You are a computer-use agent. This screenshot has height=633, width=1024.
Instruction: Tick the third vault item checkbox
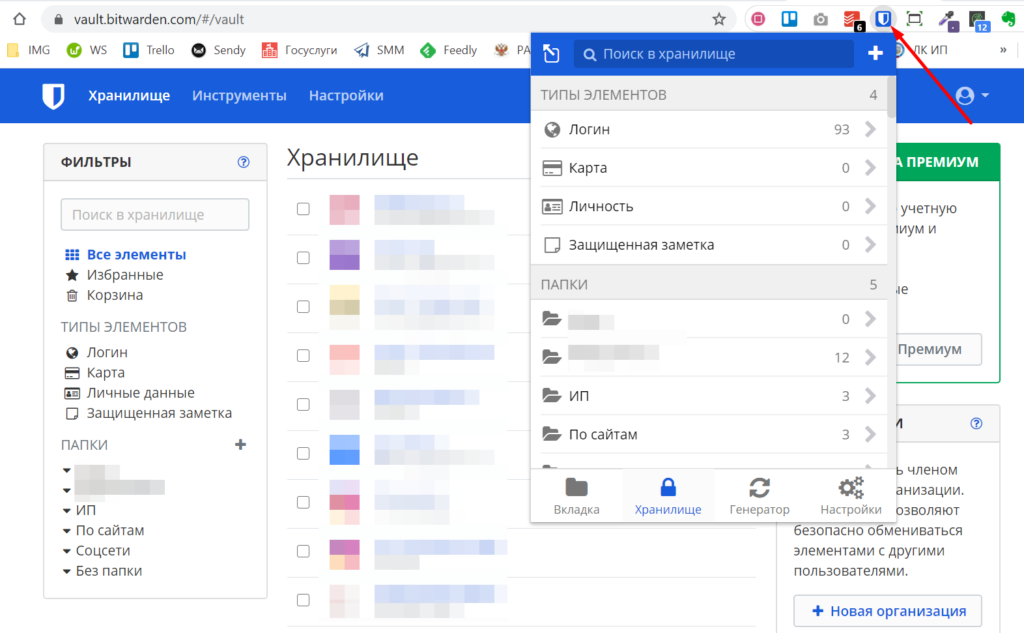(303, 307)
